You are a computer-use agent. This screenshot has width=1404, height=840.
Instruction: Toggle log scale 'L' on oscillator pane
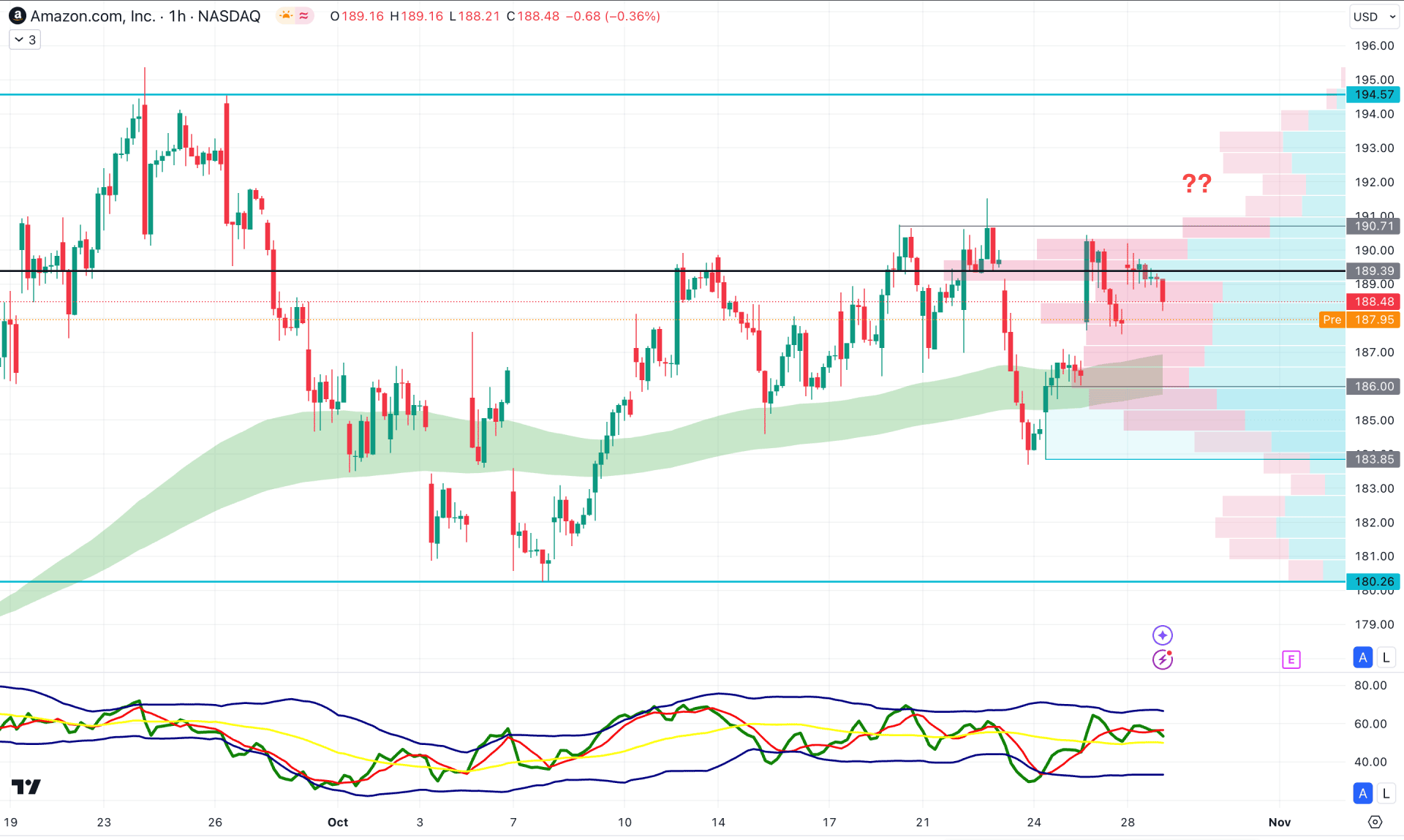(x=1386, y=792)
